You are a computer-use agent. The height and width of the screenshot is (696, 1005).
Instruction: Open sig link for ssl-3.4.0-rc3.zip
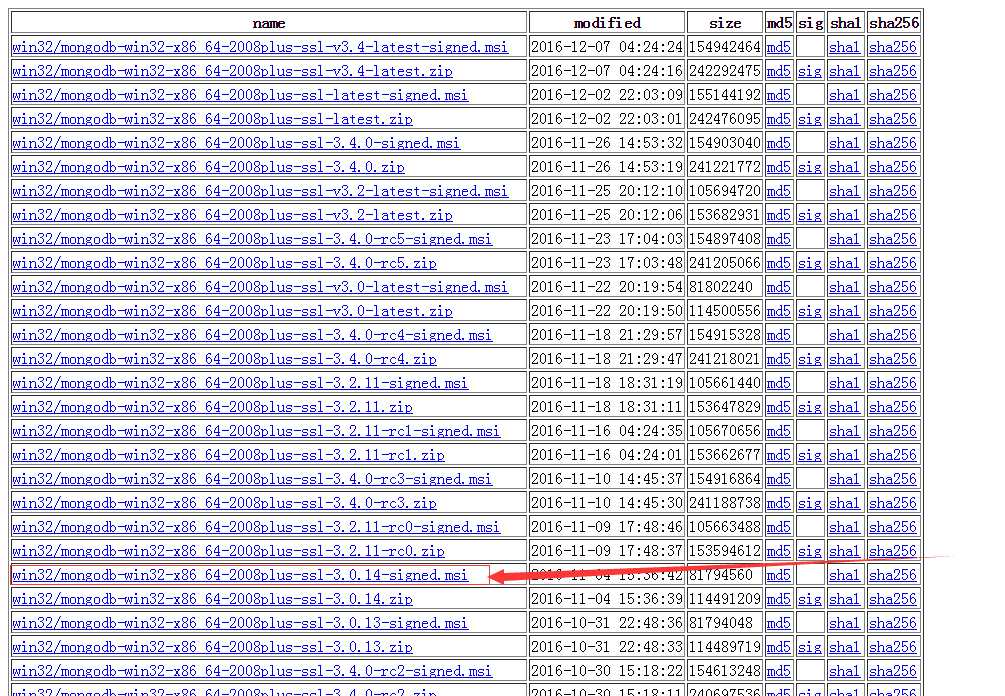tap(810, 504)
